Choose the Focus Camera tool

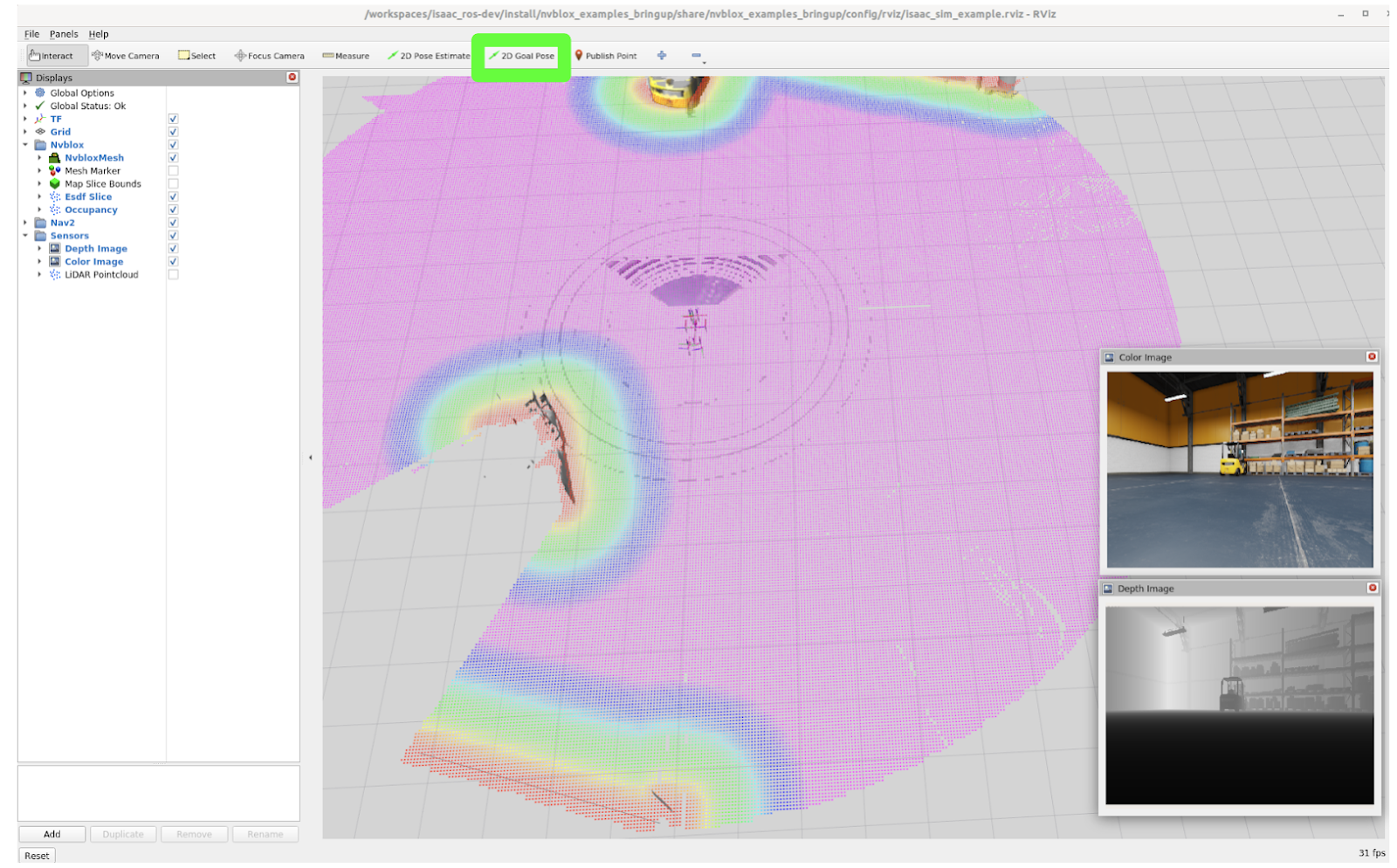coord(269,56)
